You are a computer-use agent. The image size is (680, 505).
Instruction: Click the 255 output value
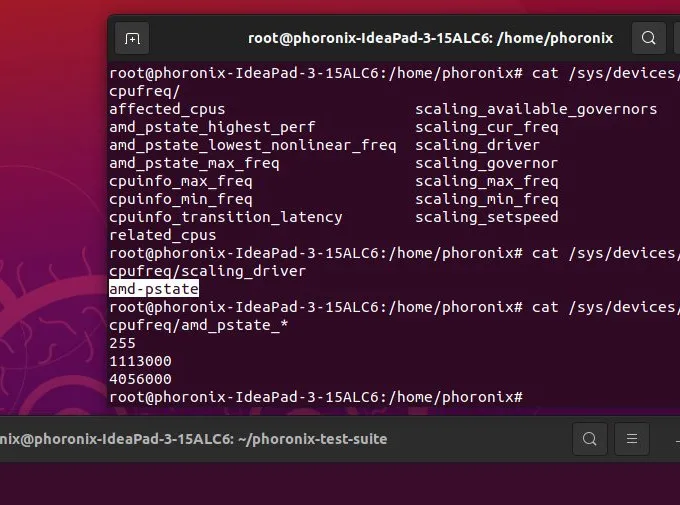(122, 343)
